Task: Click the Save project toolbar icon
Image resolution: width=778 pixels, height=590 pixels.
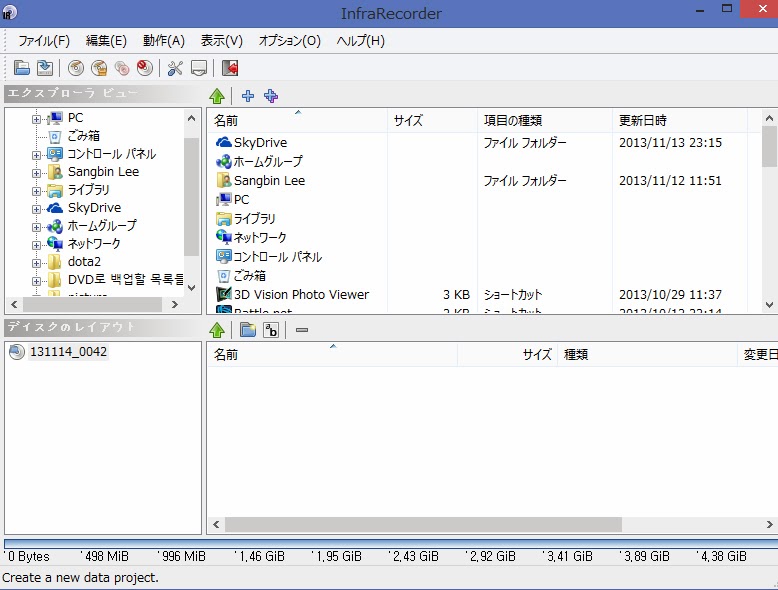Action: pyautogui.click(x=45, y=67)
